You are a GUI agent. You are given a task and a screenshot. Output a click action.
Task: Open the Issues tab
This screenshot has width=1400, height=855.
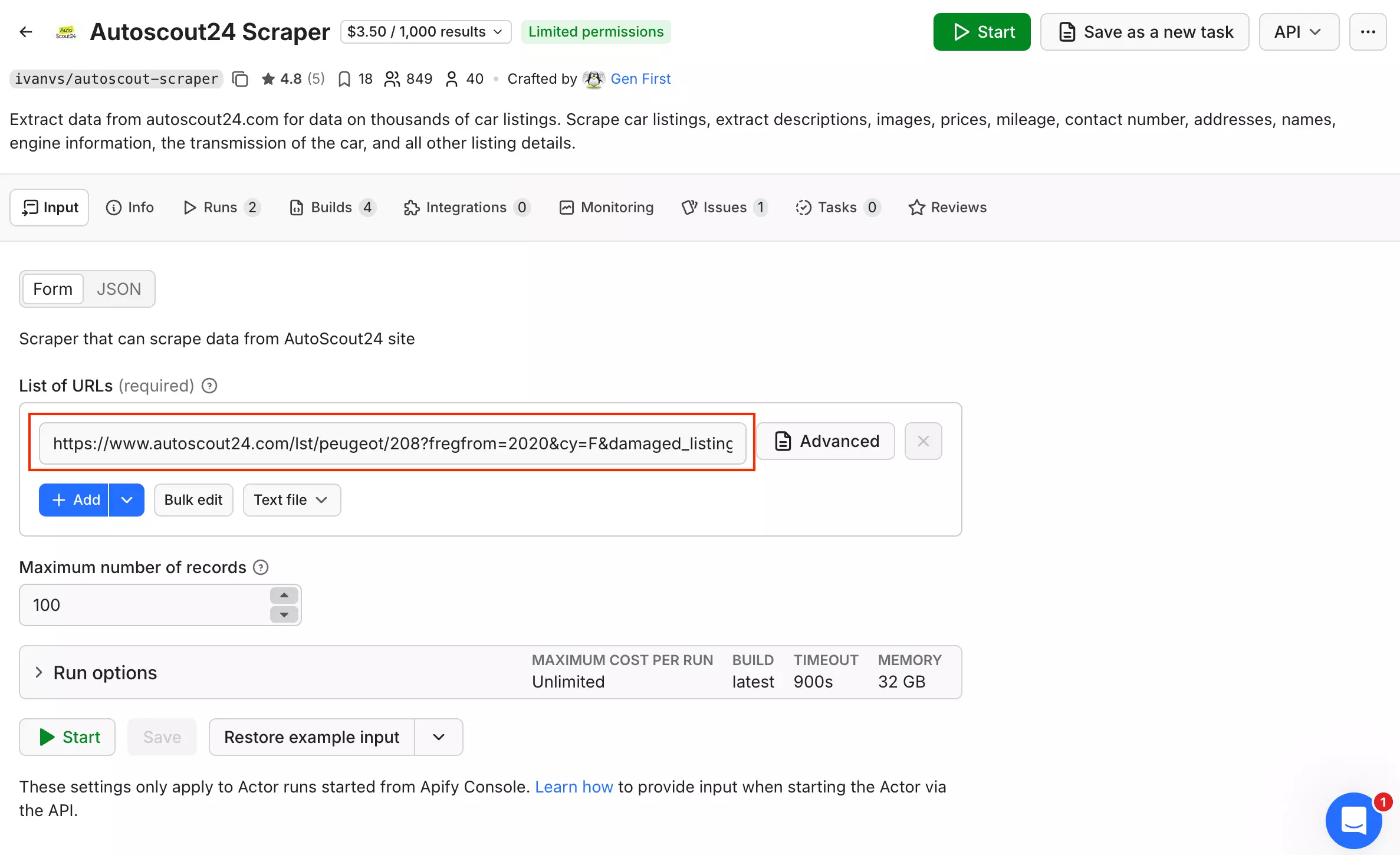click(724, 208)
